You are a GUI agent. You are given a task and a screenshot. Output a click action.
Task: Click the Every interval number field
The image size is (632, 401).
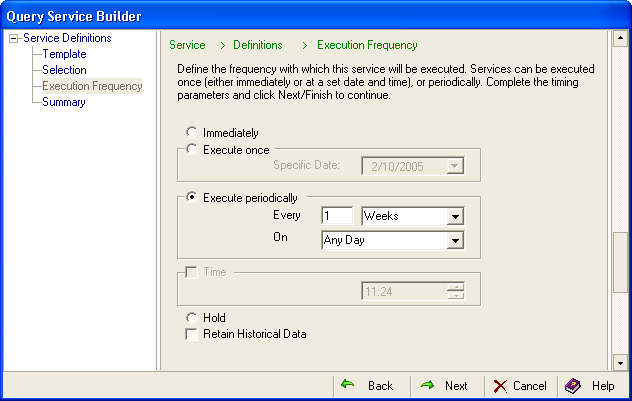(x=337, y=216)
